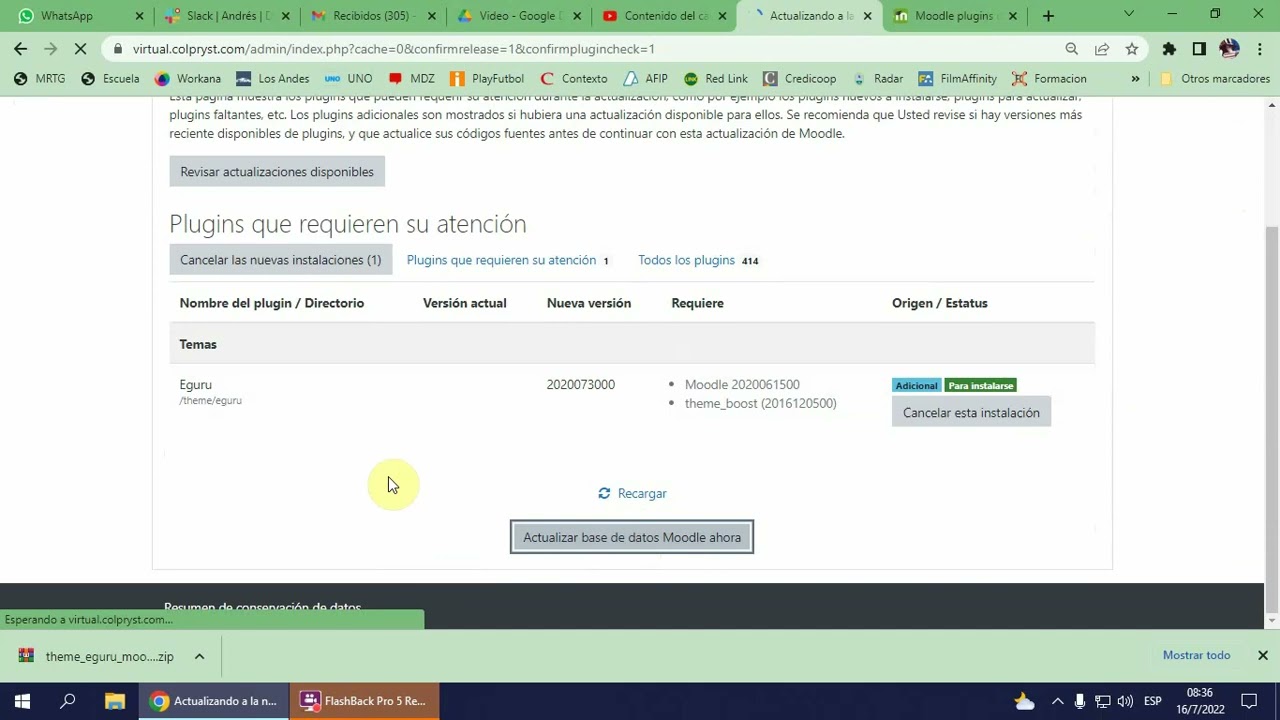Switch to FlashBack Pro 5 taskbar app
This screenshot has width=1280, height=720.
[x=364, y=701]
